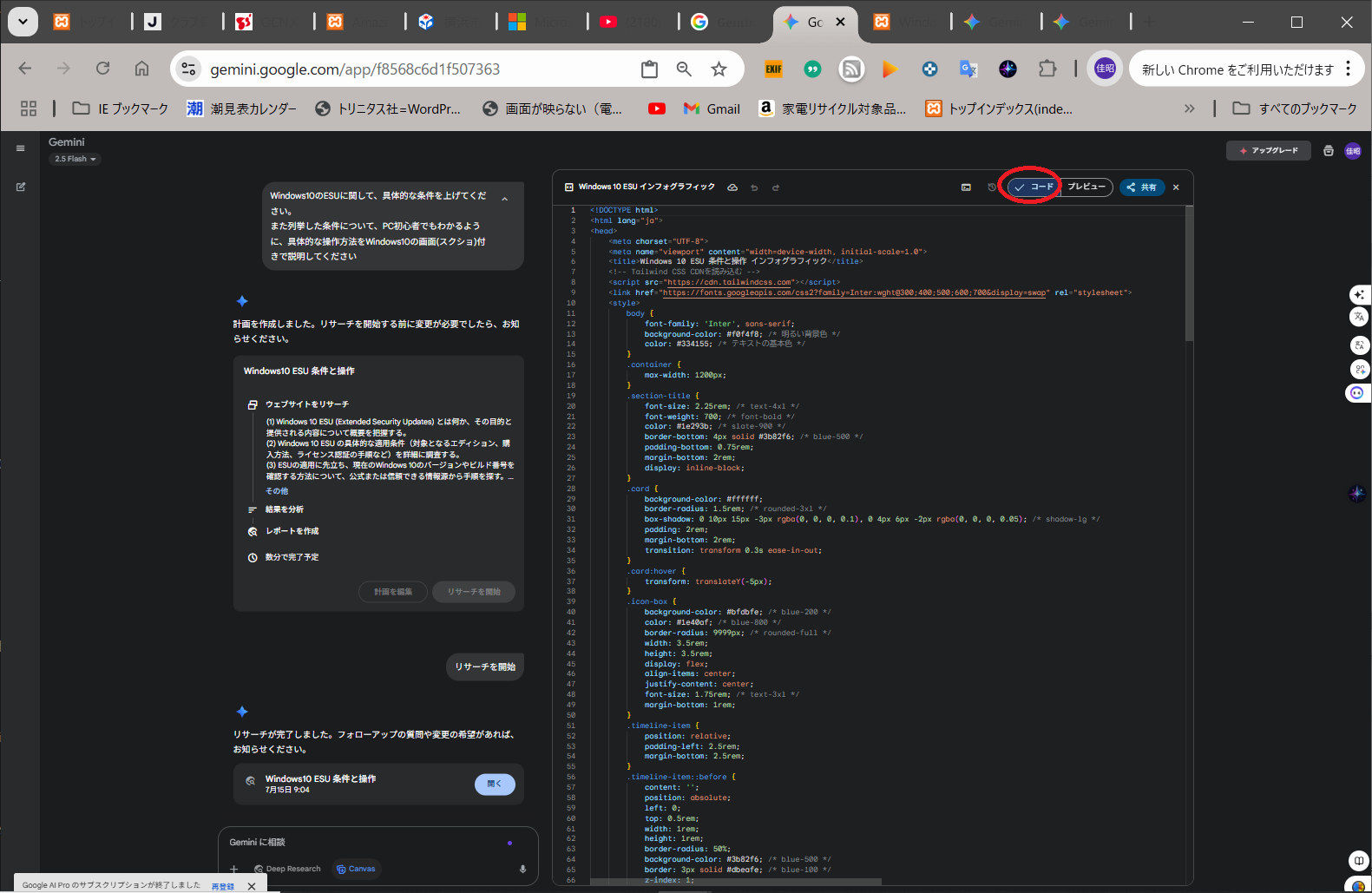Click the 再登録 link in subscription notice
The image size is (1372, 893).
tap(223, 886)
